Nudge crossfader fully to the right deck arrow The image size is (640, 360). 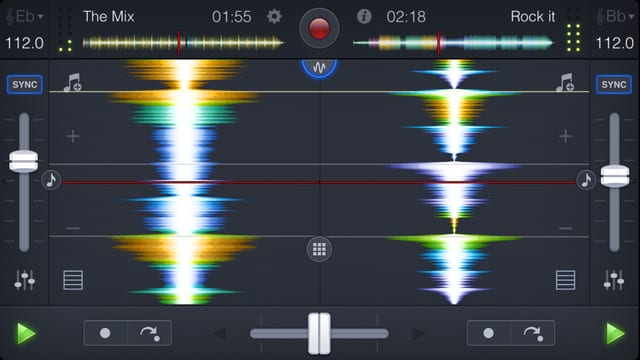pos(418,333)
